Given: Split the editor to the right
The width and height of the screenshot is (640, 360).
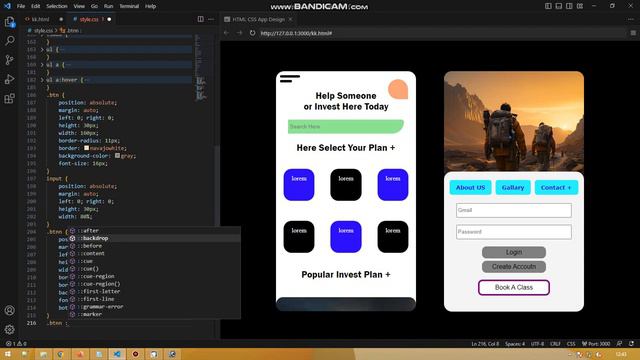Looking at the screenshot, I should tap(200, 19).
